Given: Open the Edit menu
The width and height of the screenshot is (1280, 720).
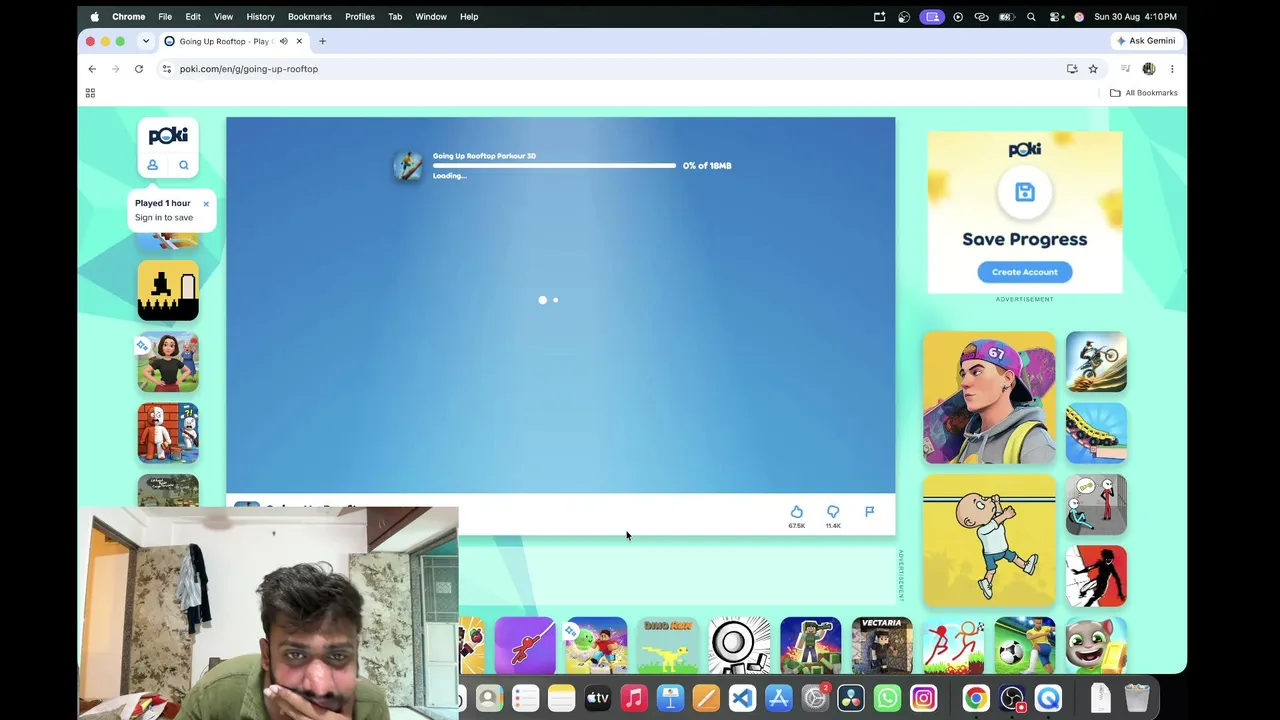Looking at the screenshot, I should tap(193, 16).
